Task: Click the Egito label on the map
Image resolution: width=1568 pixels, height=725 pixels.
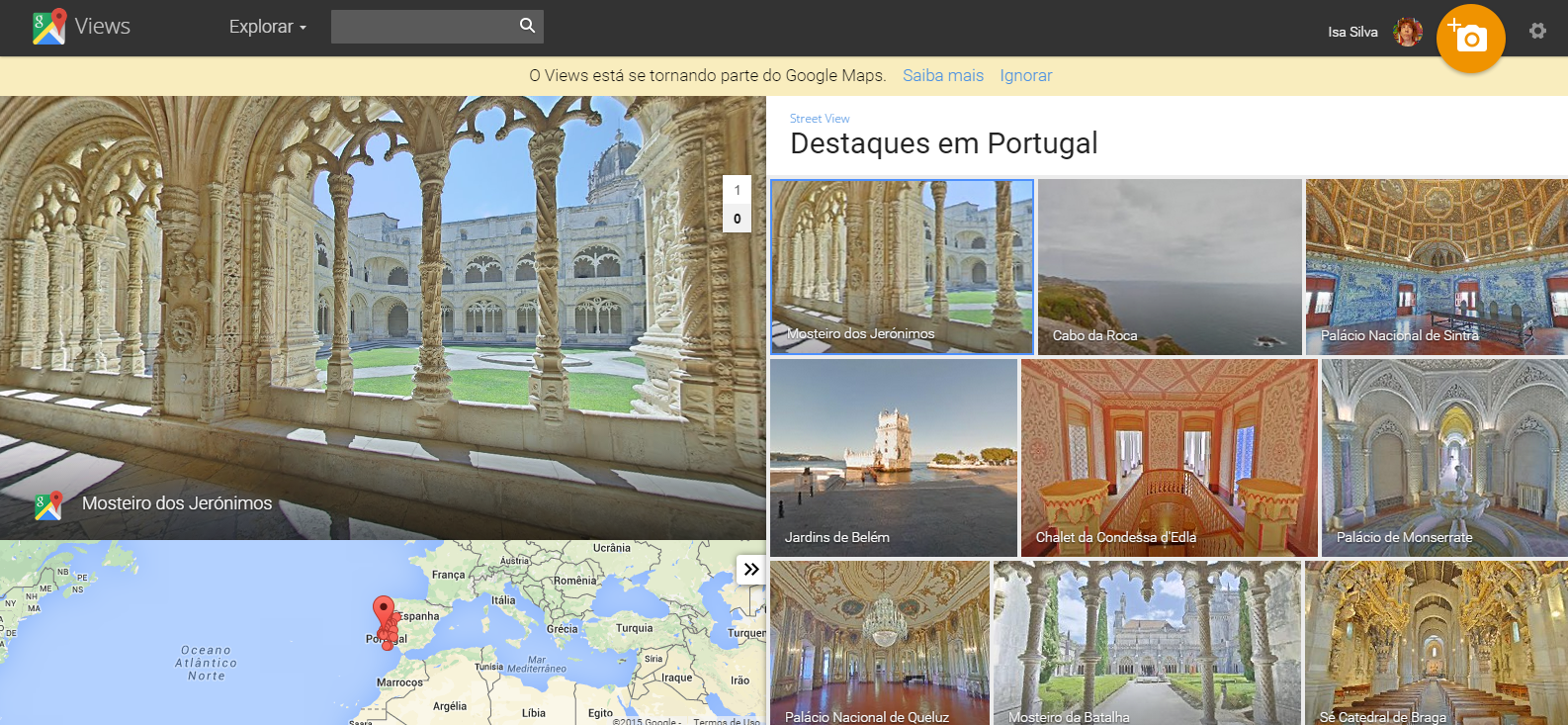Action: point(600,713)
